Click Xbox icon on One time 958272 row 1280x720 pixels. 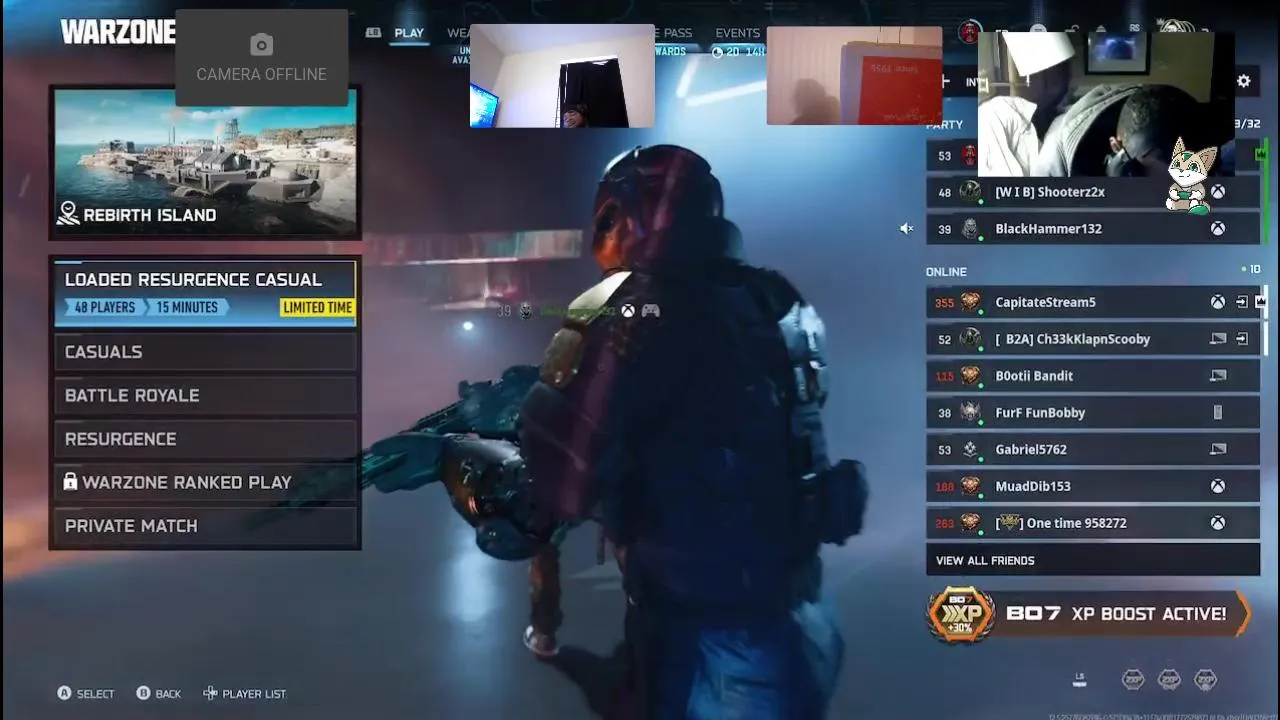(1218, 523)
